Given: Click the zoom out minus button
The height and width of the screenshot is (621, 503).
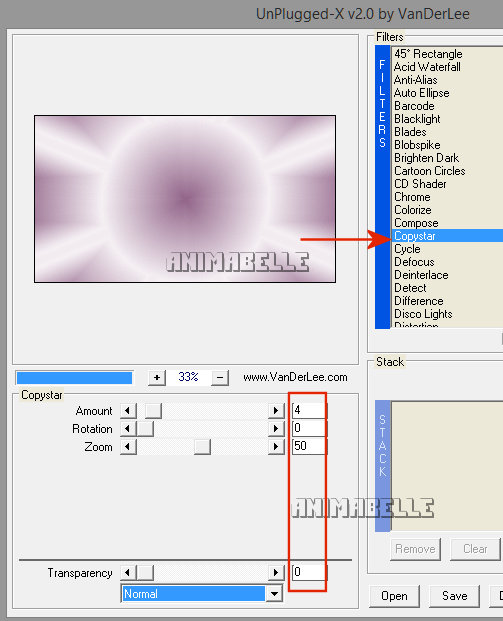Looking at the screenshot, I should click(x=220, y=377).
